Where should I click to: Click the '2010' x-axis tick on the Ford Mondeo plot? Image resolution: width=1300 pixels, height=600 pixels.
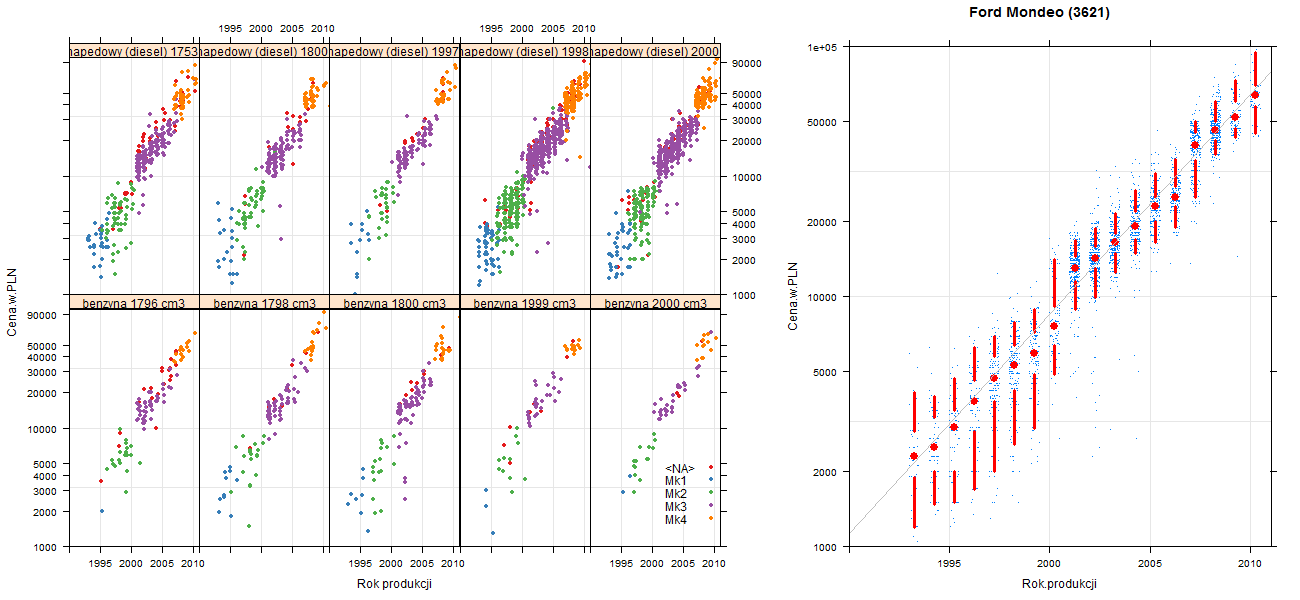tap(1251, 563)
